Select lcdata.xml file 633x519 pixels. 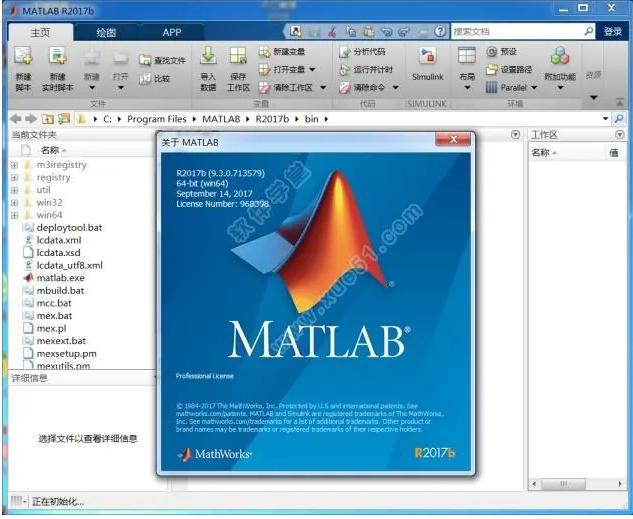[x=52, y=240]
